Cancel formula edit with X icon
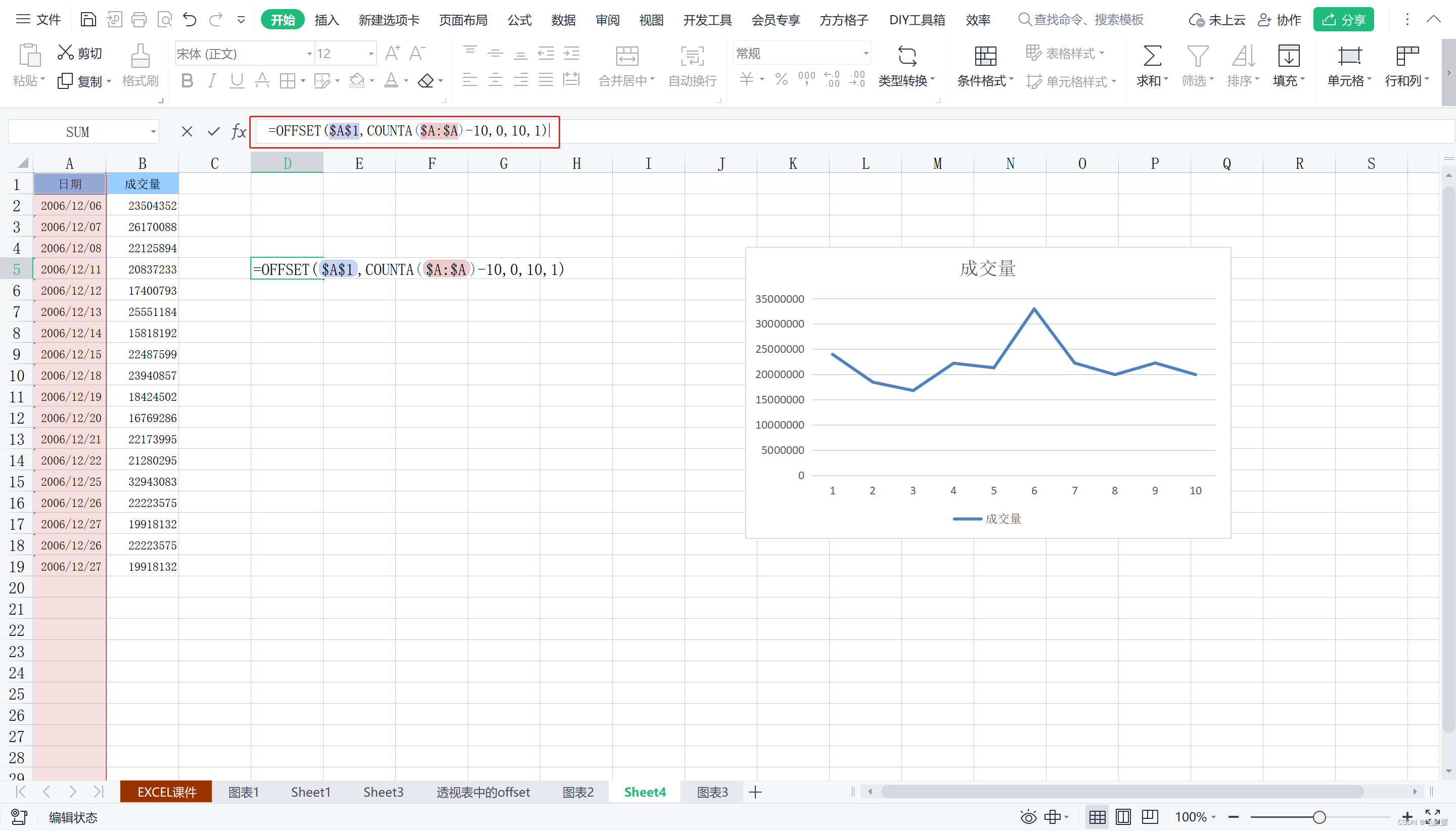The height and width of the screenshot is (831, 1456). (187, 132)
